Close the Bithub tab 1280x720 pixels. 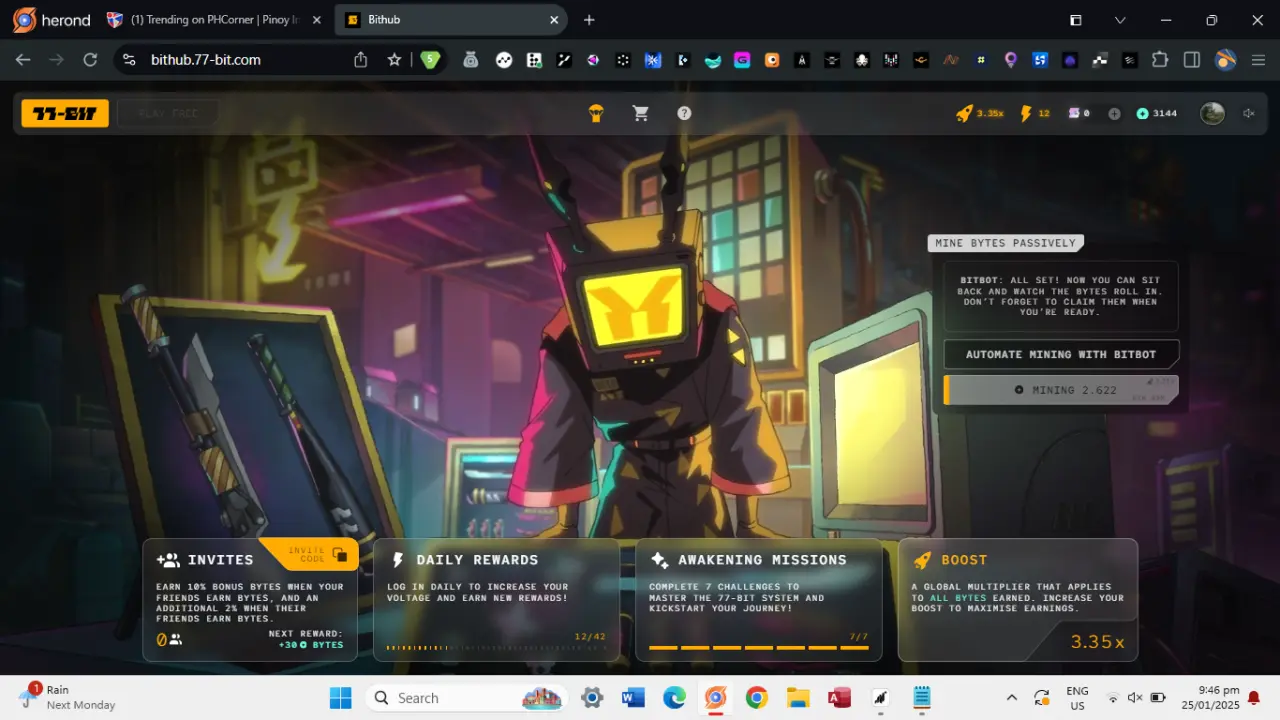[554, 20]
